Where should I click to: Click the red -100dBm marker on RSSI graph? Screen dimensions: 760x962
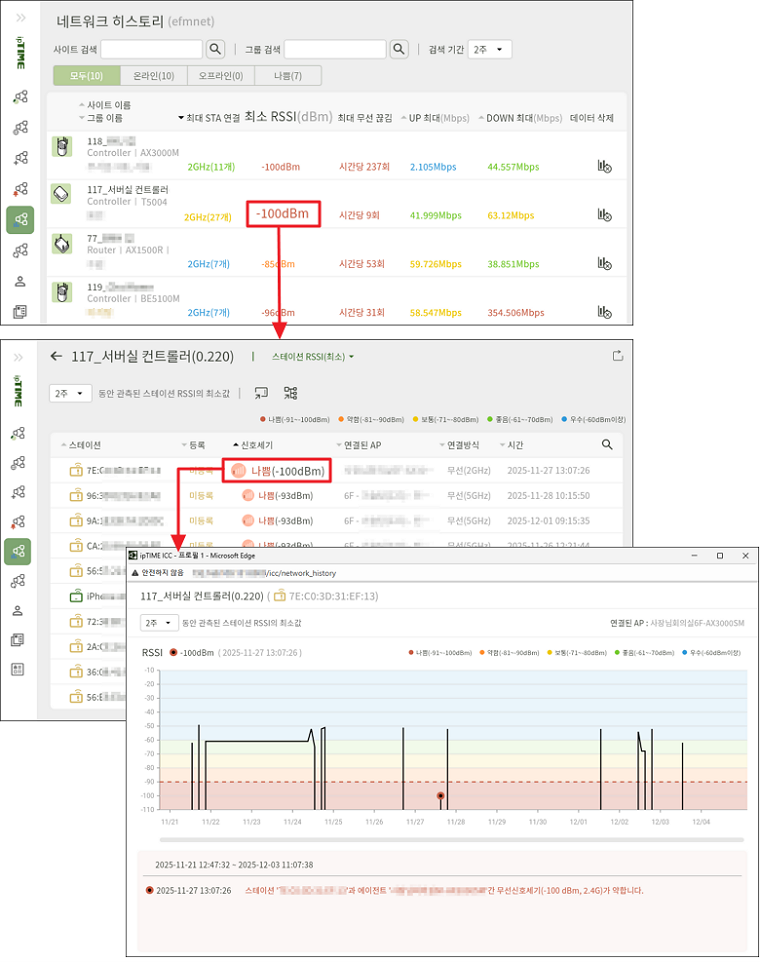pos(440,796)
